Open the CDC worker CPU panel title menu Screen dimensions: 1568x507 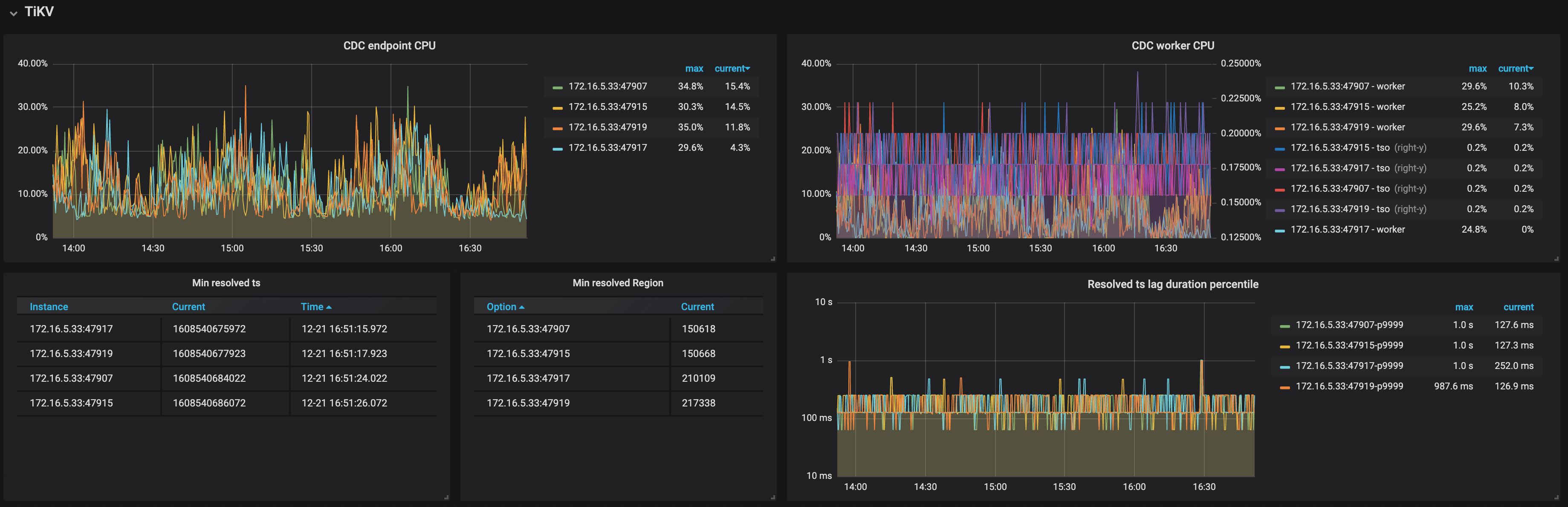[x=1173, y=45]
